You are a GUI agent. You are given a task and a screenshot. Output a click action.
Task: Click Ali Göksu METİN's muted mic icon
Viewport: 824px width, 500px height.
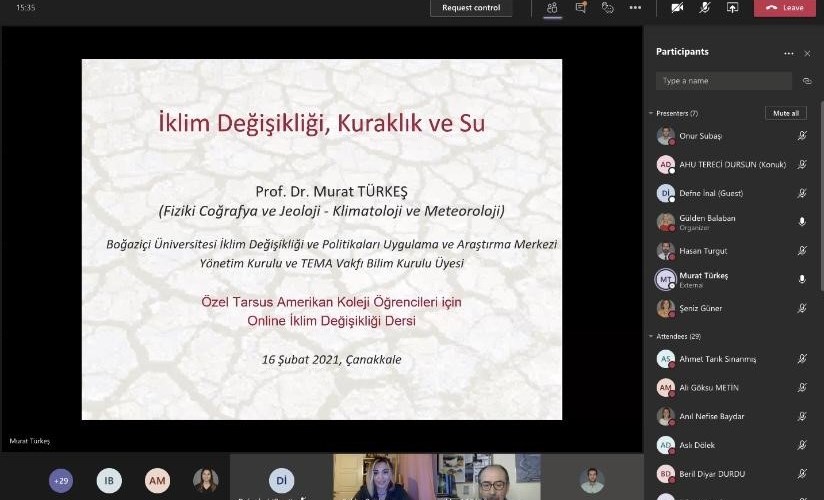802,387
